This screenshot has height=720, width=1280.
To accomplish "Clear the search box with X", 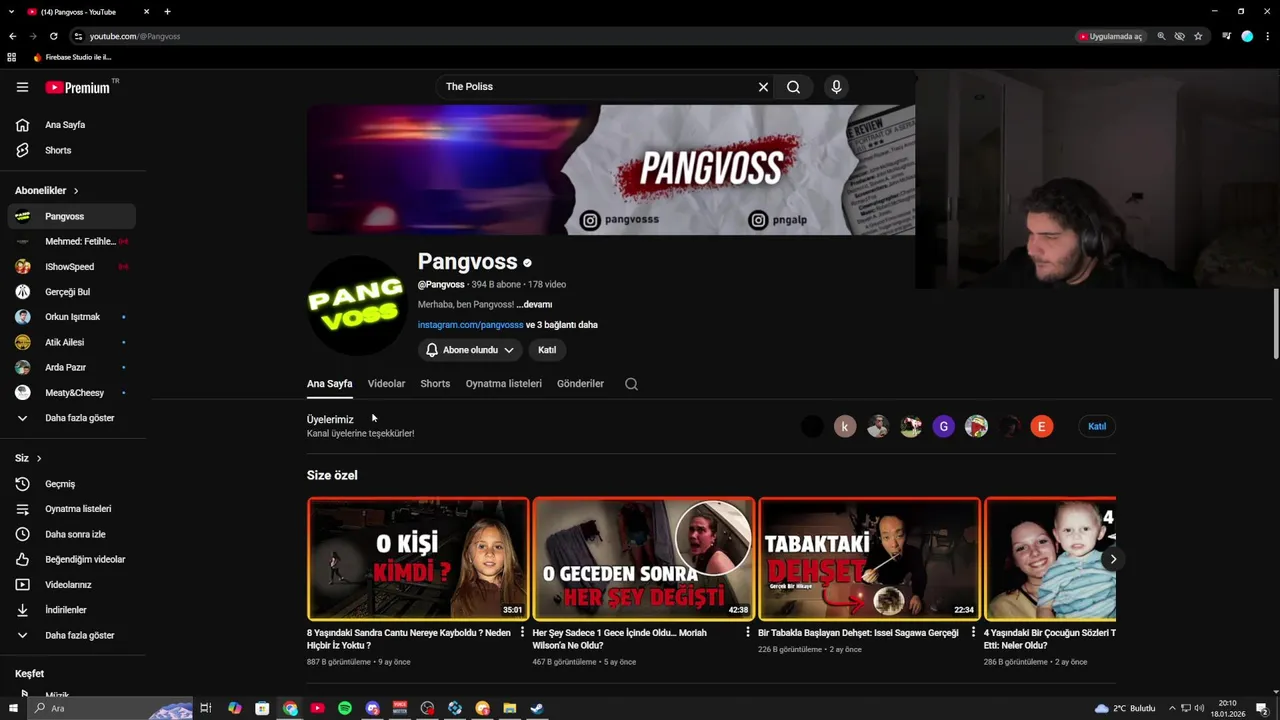I will (x=763, y=87).
